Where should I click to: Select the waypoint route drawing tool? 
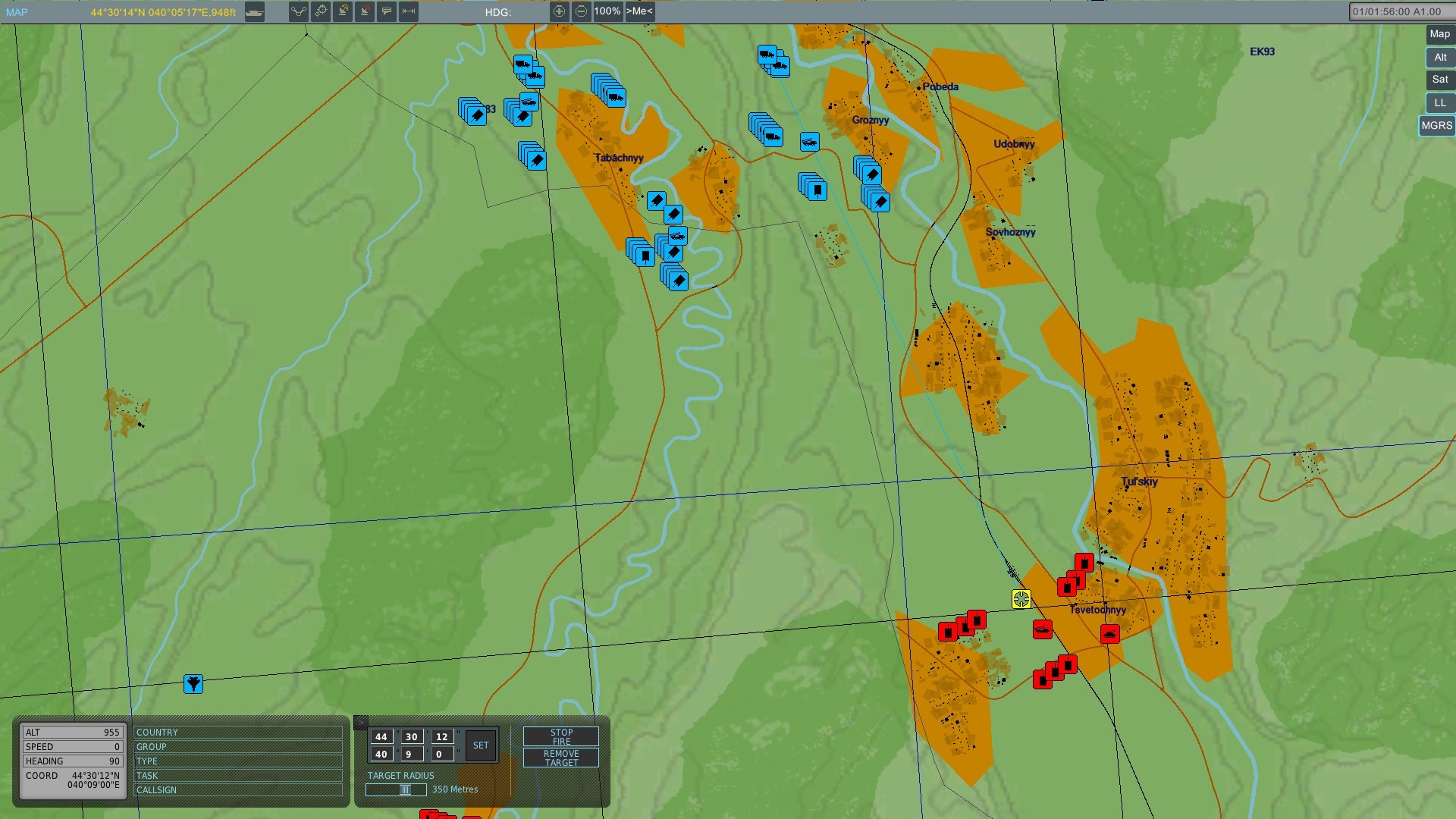[x=299, y=12]
